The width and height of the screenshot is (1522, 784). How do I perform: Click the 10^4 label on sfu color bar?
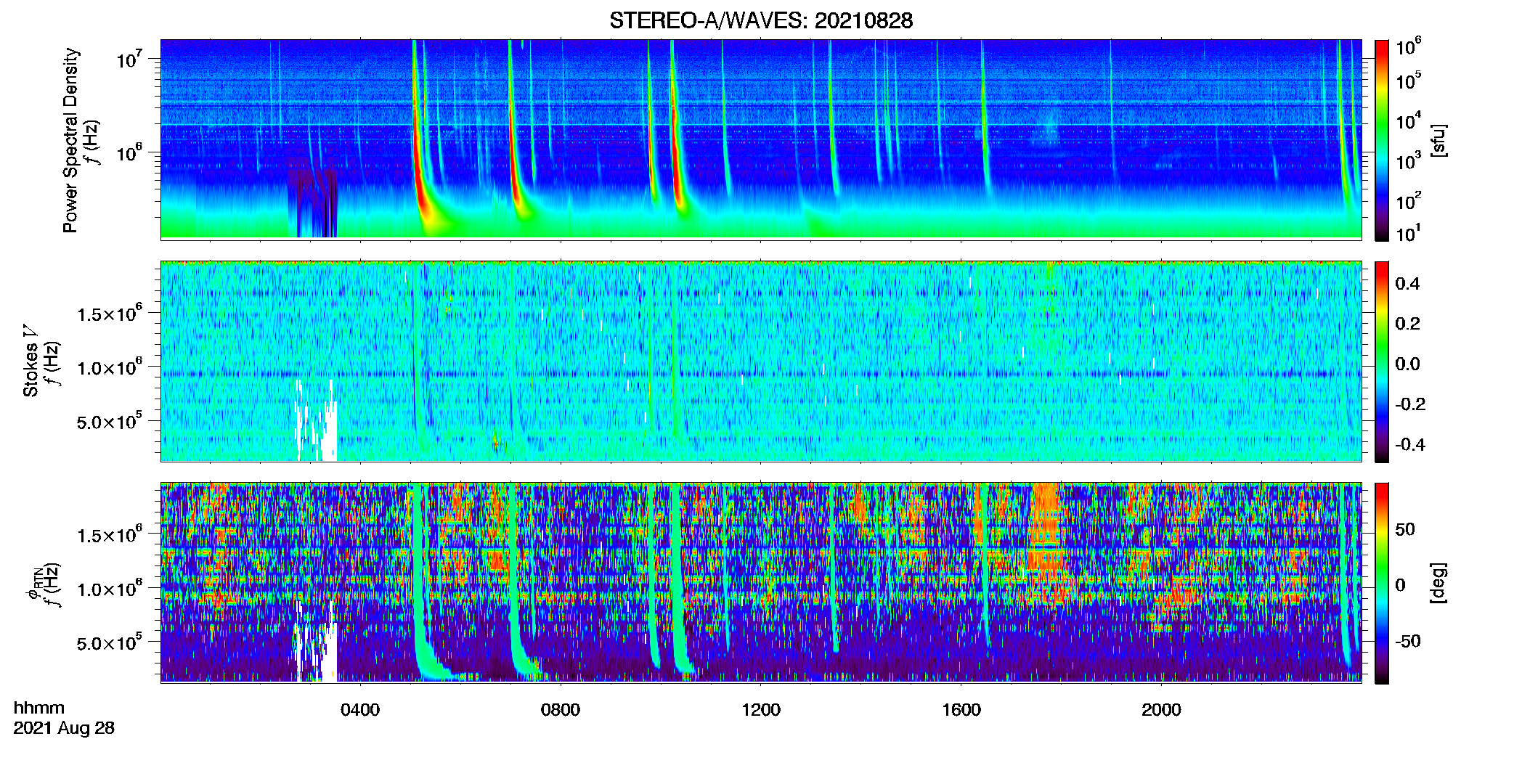tap(1408, 121)
